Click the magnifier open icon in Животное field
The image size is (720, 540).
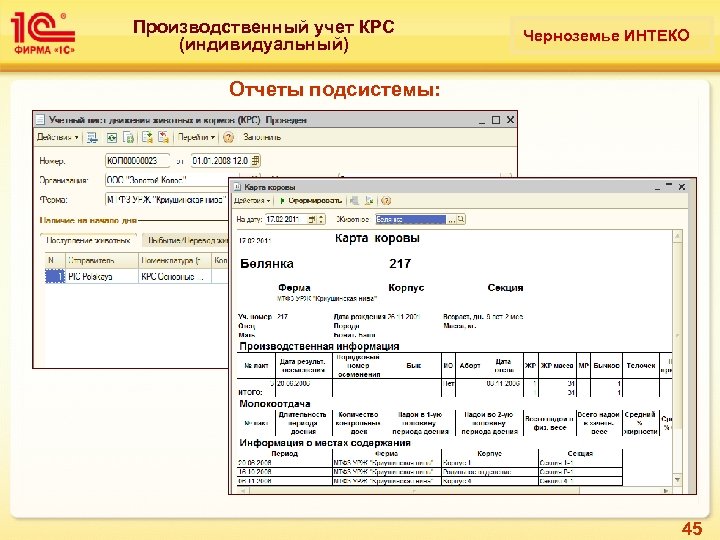(x=461, y=219)
